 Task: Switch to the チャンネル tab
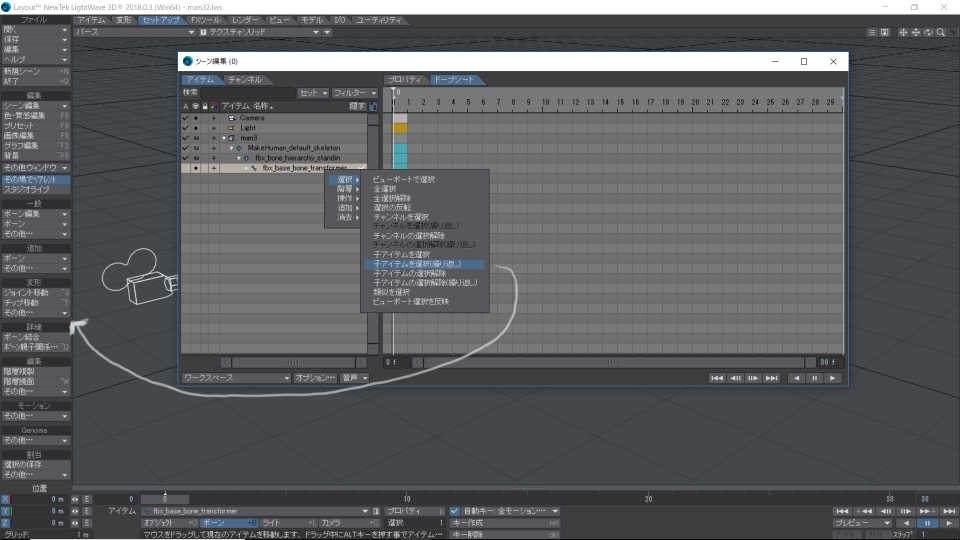pyautogui.click(x=245, y=80)
